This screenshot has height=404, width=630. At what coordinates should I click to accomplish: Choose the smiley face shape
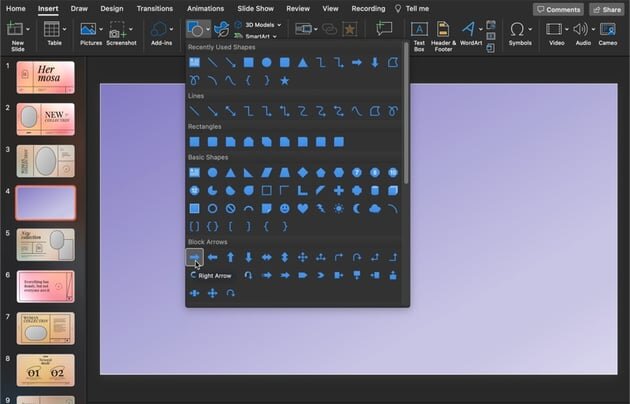284,208
